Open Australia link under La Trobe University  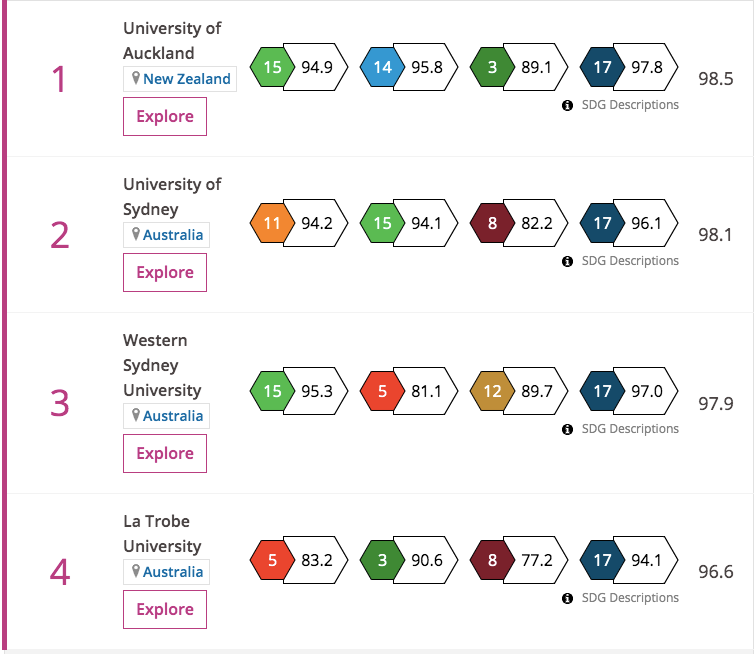click(173, 572)
